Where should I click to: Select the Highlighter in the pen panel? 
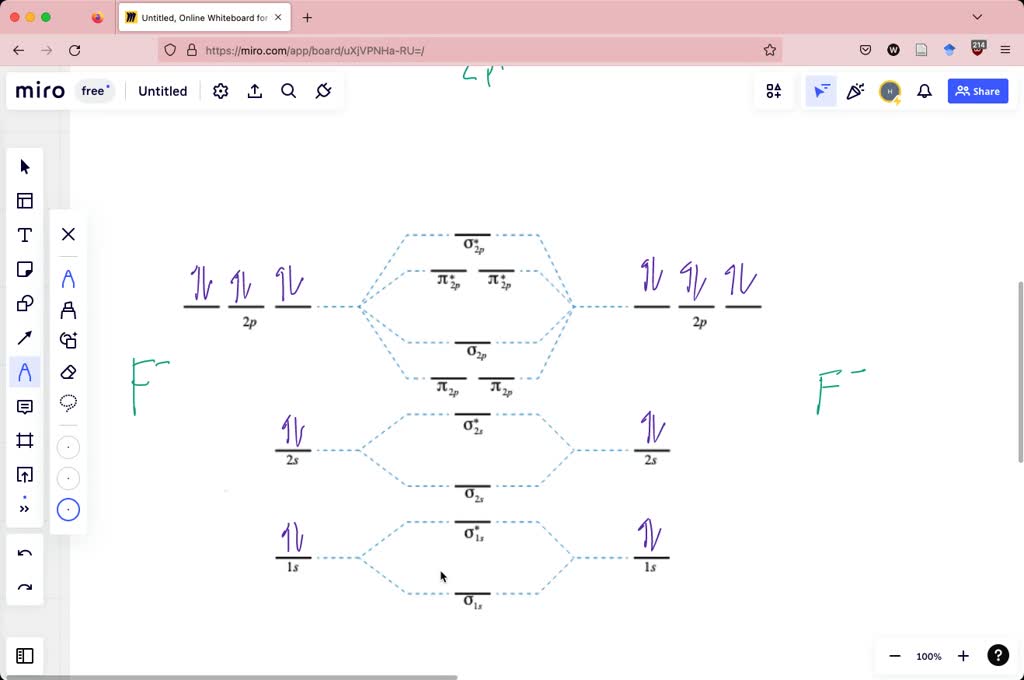pos(68,312)
